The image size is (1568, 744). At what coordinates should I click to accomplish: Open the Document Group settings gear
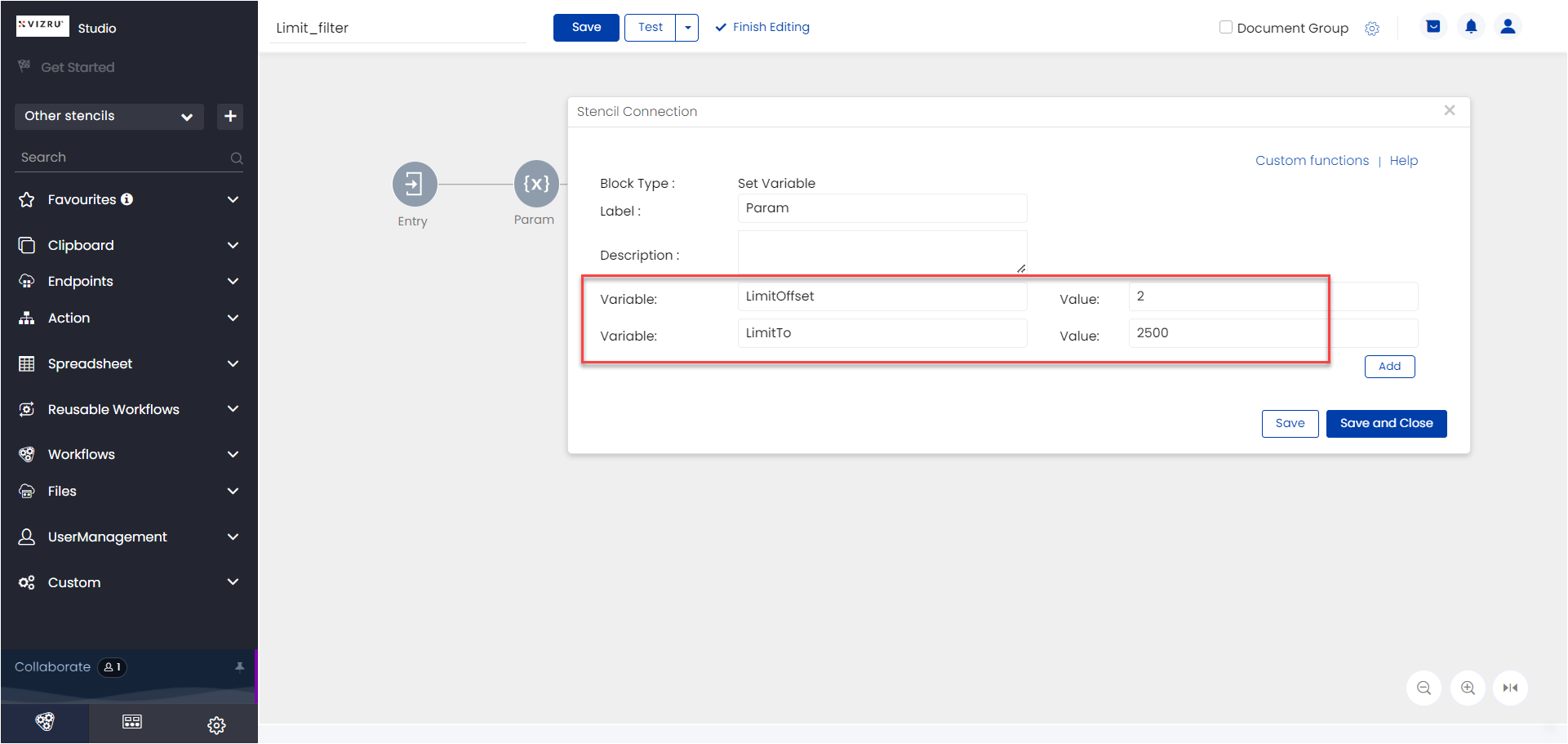(x=1372, y=29)
